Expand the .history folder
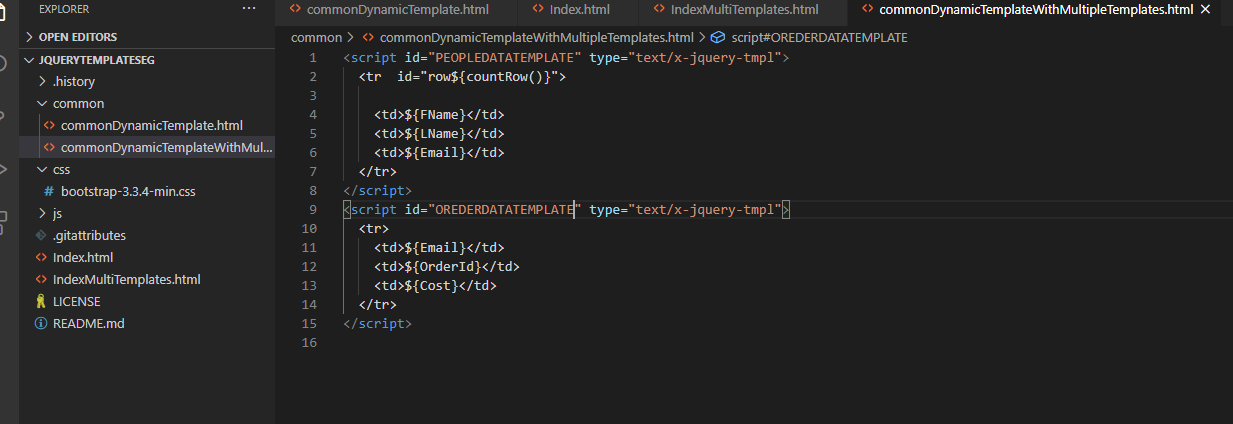Image resolution: width=1233 pixels, height=424 pixels. 67,81
